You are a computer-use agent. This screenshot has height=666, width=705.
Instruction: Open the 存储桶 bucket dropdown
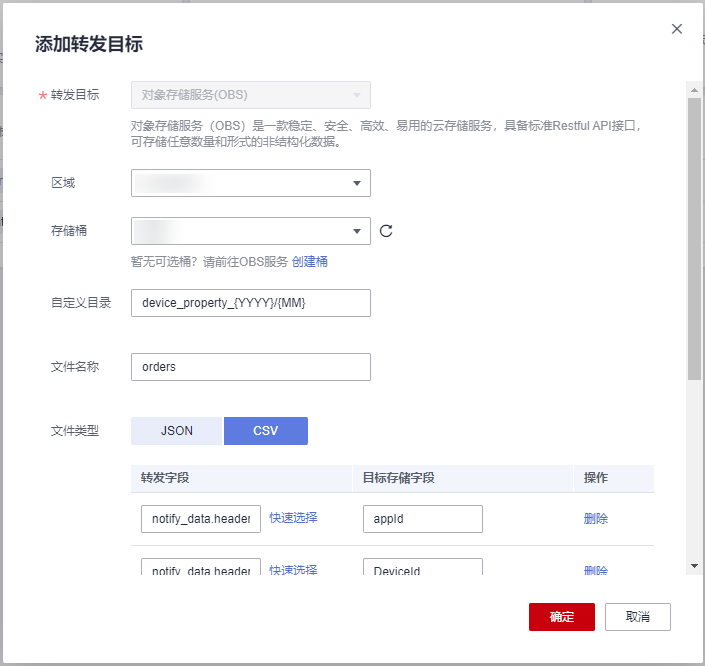click(250, 231)
